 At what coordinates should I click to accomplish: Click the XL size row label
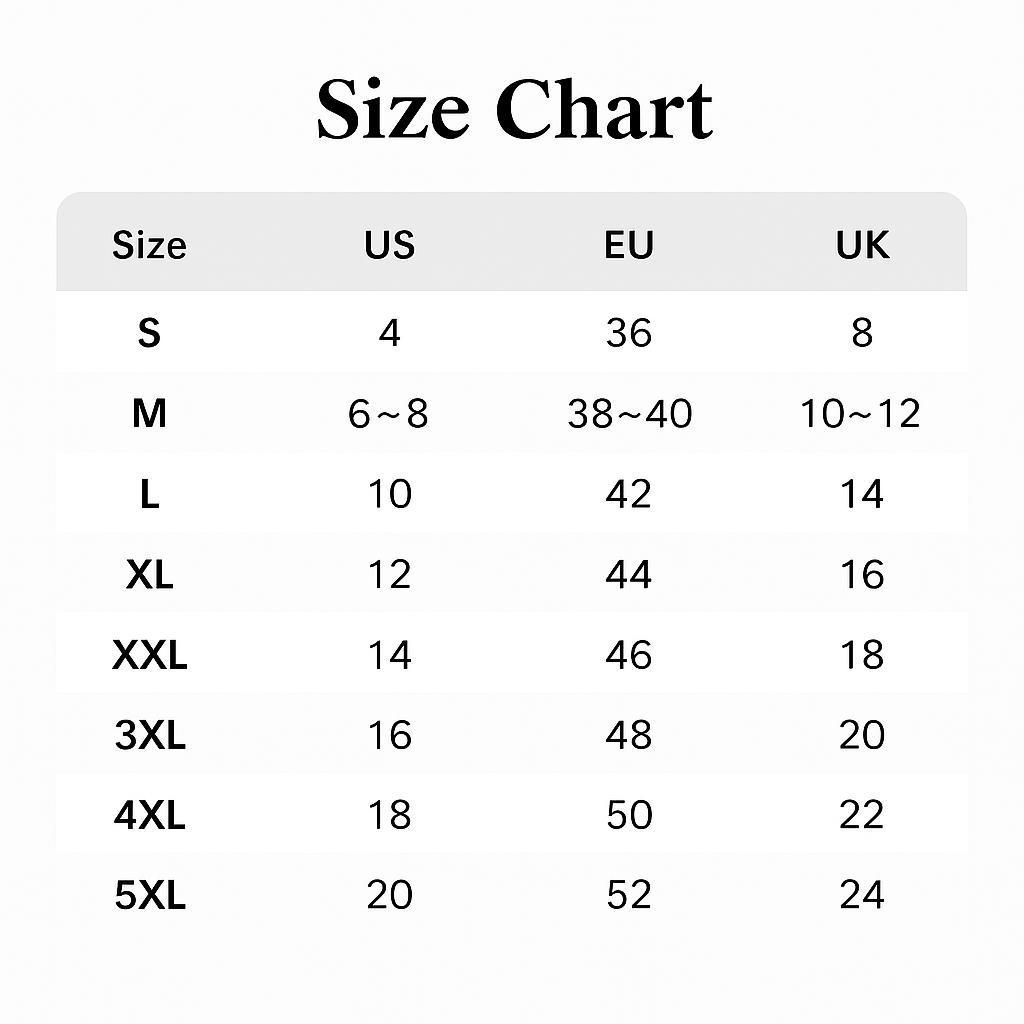[149, 574]
